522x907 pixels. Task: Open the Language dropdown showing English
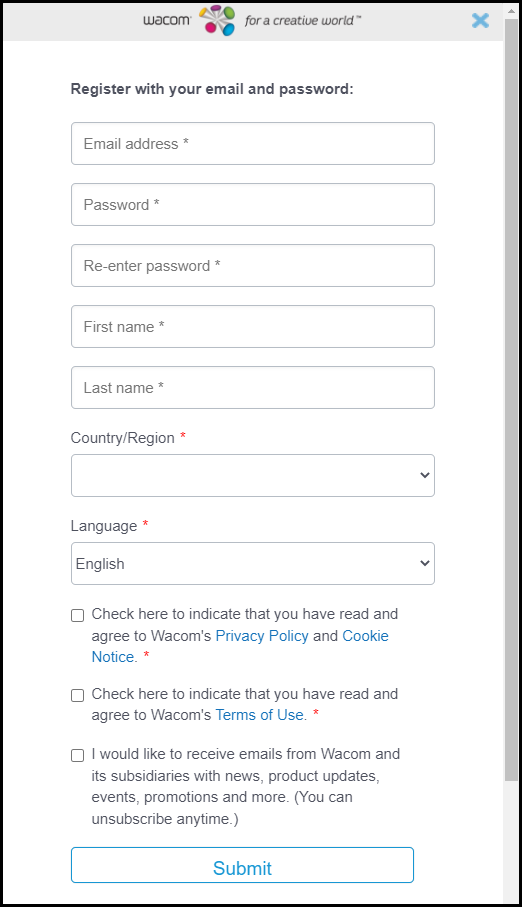[253, 563]
